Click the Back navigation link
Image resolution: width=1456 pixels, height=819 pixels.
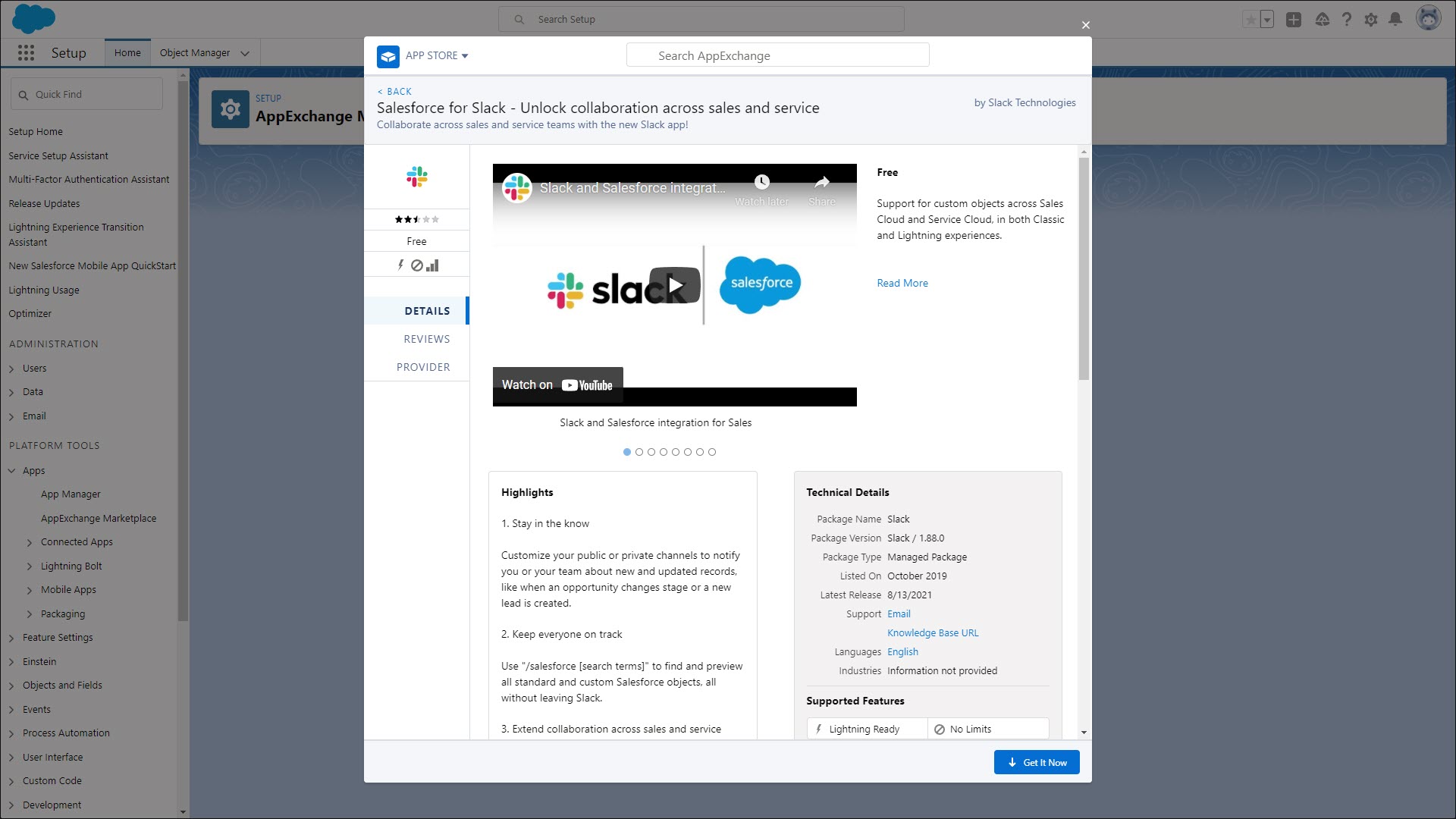pos(394,92)
